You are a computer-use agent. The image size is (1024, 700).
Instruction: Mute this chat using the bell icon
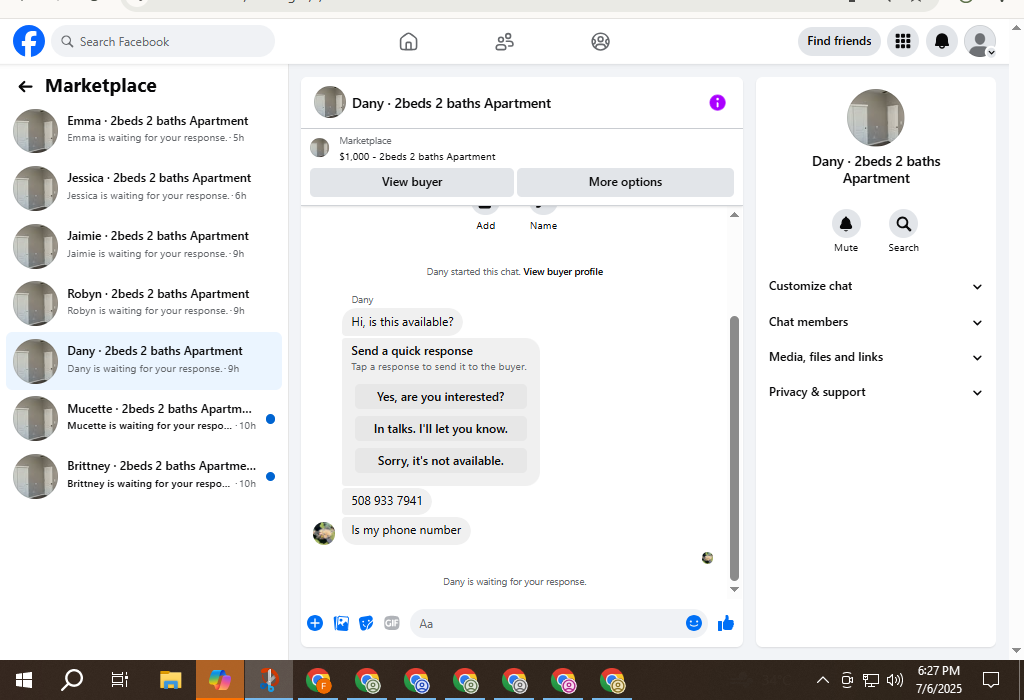[846, 224]
